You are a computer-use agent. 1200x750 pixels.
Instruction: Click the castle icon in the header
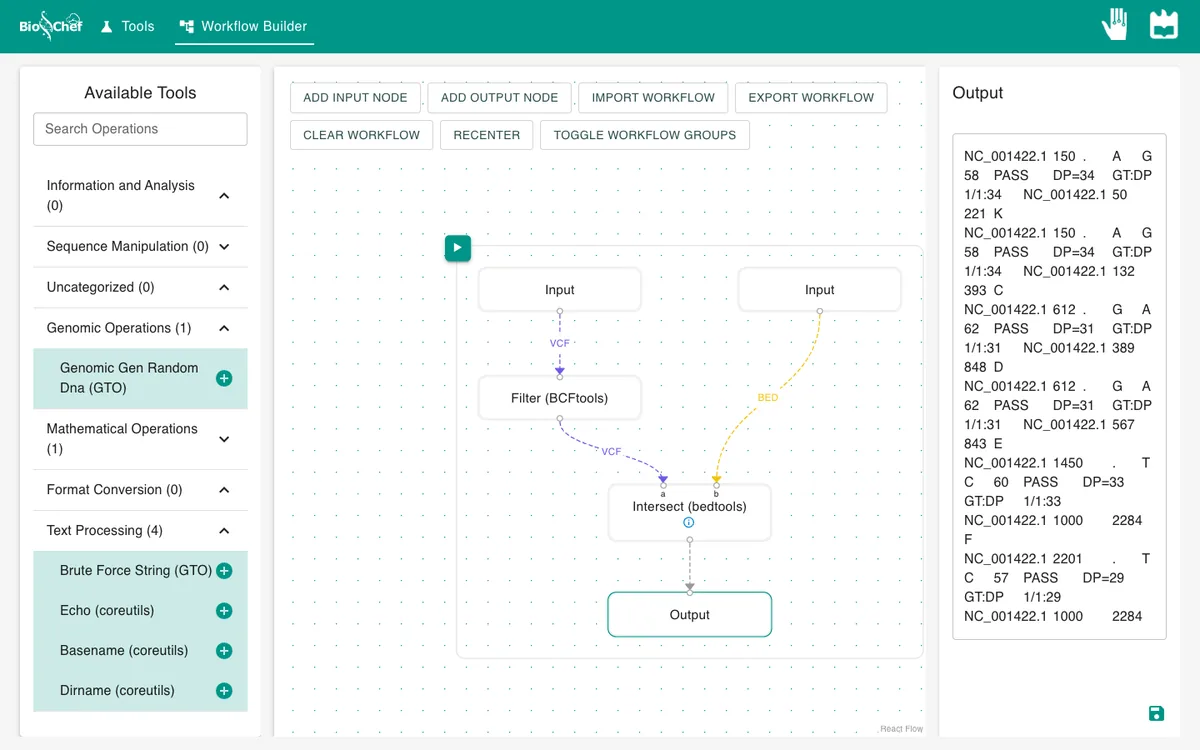(x=1164, y=25)
